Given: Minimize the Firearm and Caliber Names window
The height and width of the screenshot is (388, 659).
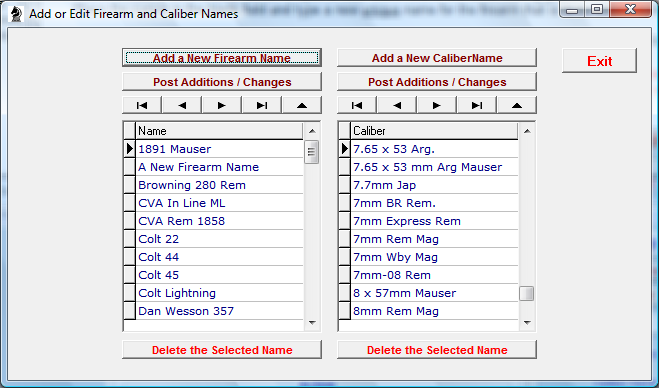Looking at the screenshot, I should click(x=572, y=9).
